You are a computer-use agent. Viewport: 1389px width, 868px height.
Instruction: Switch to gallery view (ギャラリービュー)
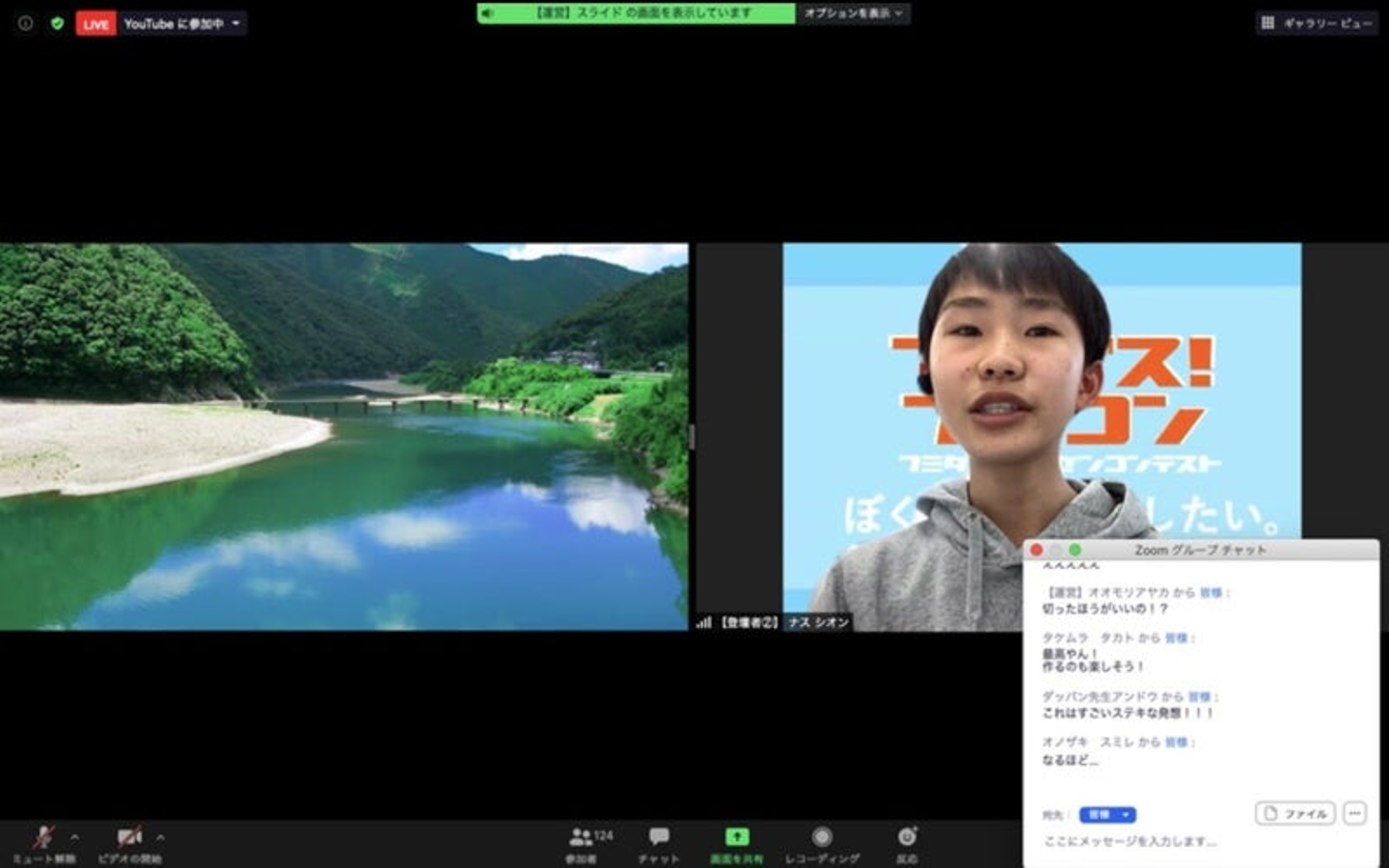point(1318,23)
